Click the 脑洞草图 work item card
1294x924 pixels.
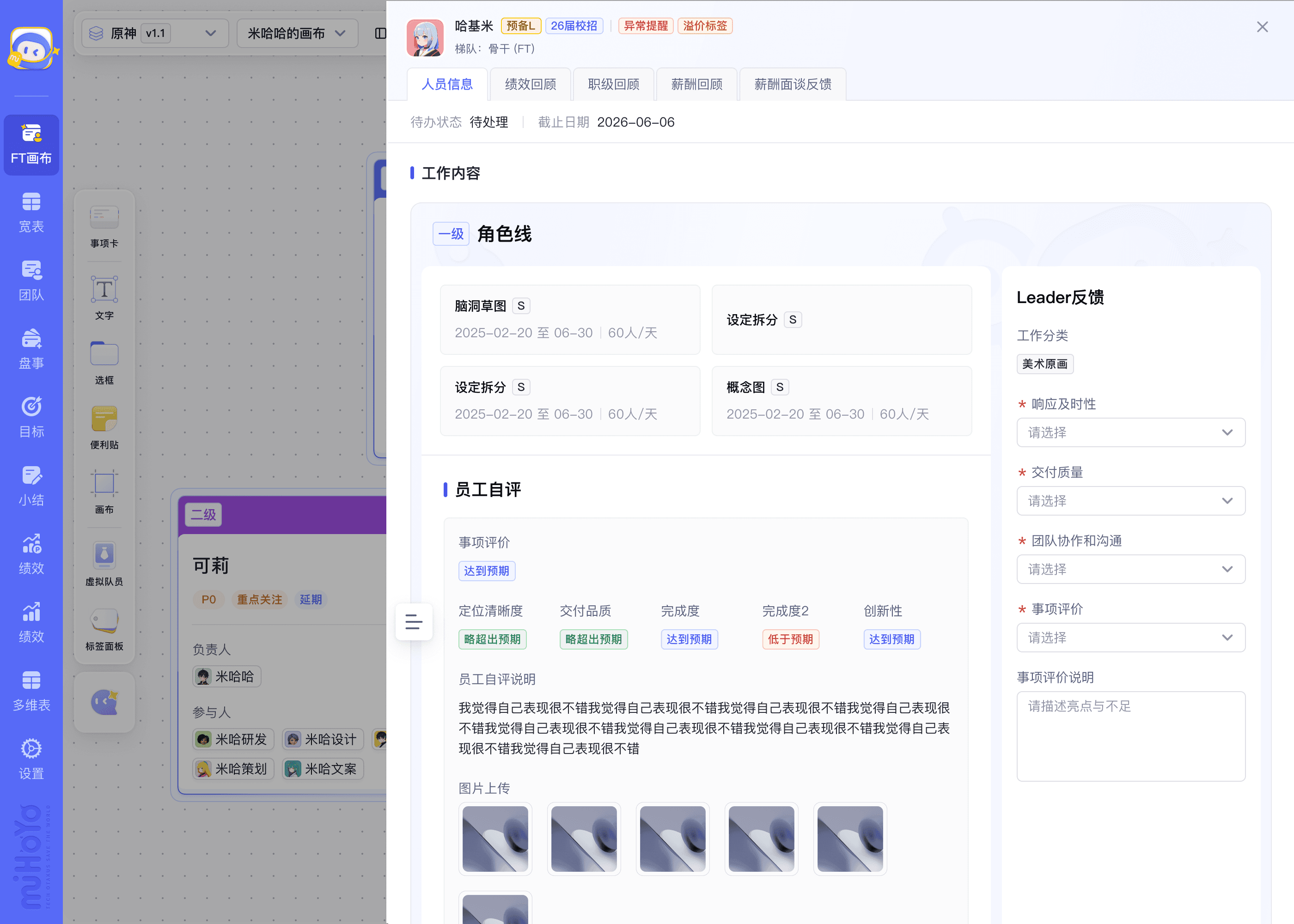click(570, 320)
